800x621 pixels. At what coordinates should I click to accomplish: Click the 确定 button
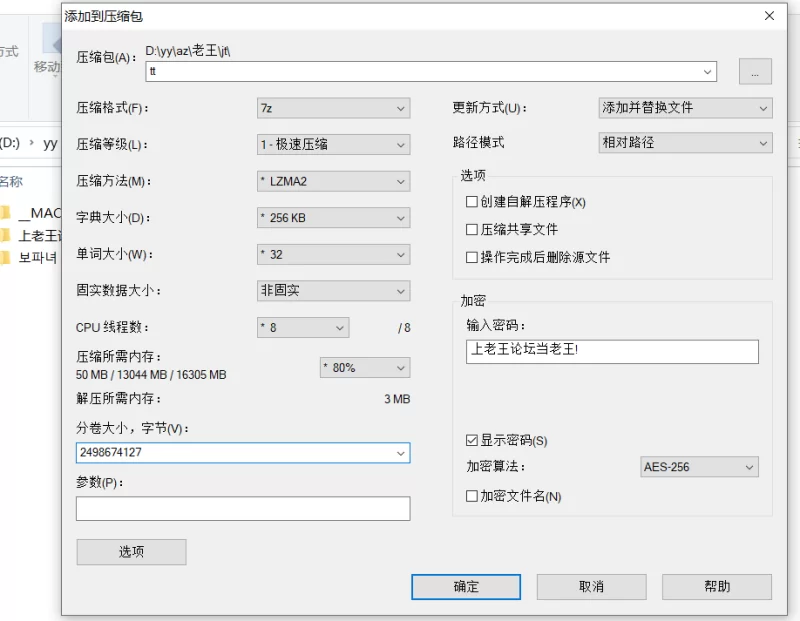tap(466, 587)
